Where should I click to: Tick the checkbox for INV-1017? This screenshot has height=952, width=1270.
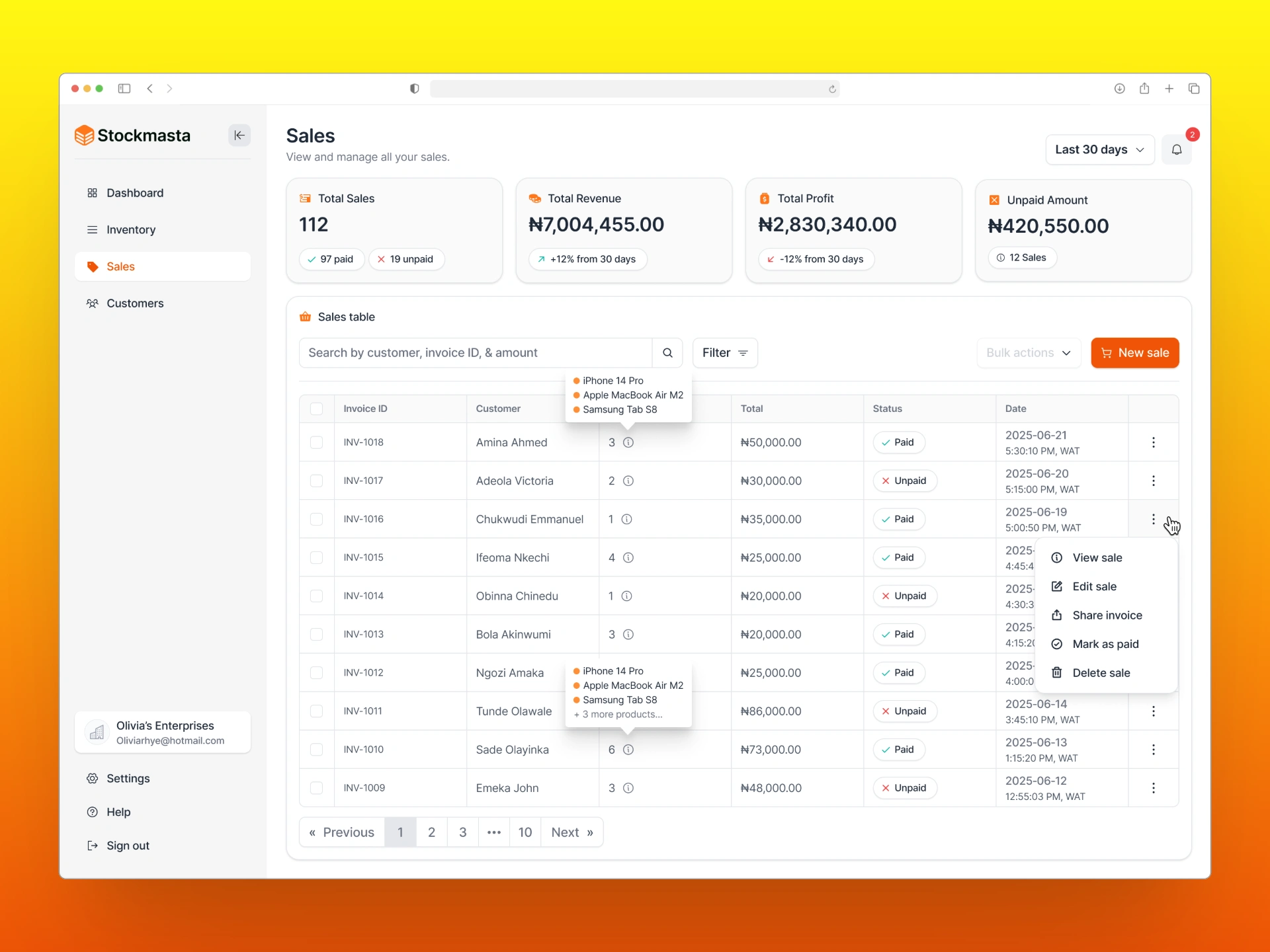click(x=317, y=481)
